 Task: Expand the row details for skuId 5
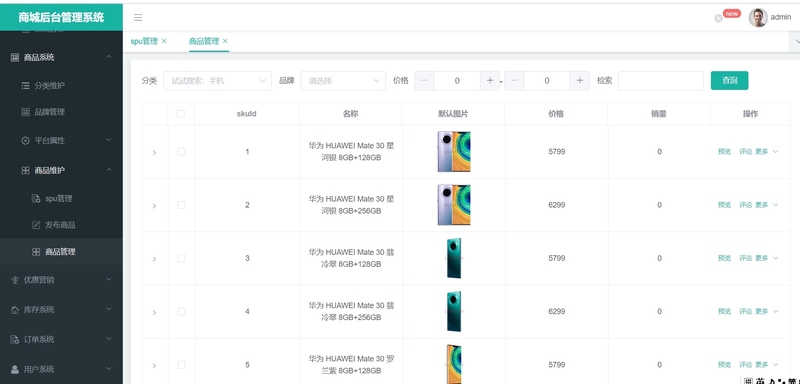[155, 366]
